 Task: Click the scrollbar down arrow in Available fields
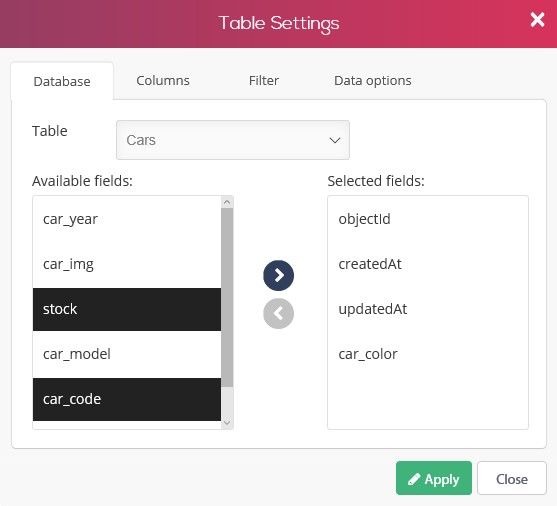(227, 423)
